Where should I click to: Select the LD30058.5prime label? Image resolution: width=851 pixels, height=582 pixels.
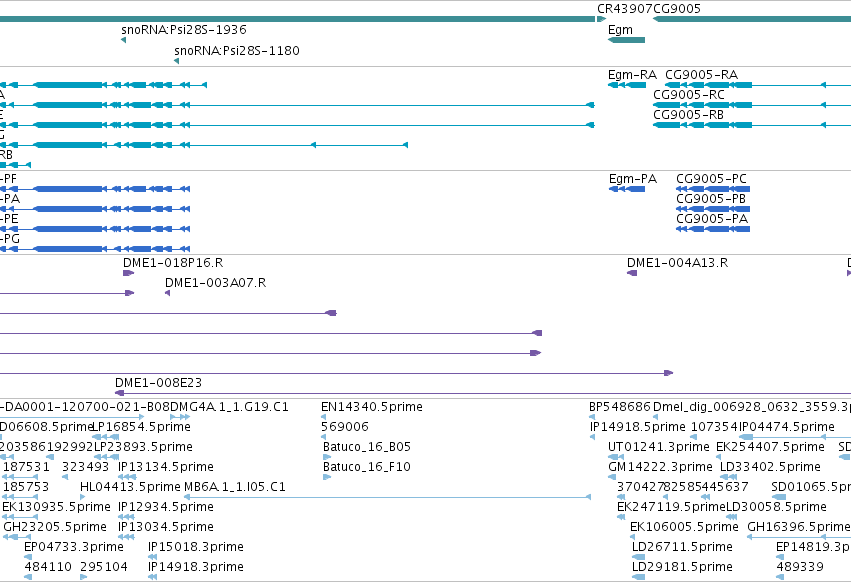click(777, 507)
